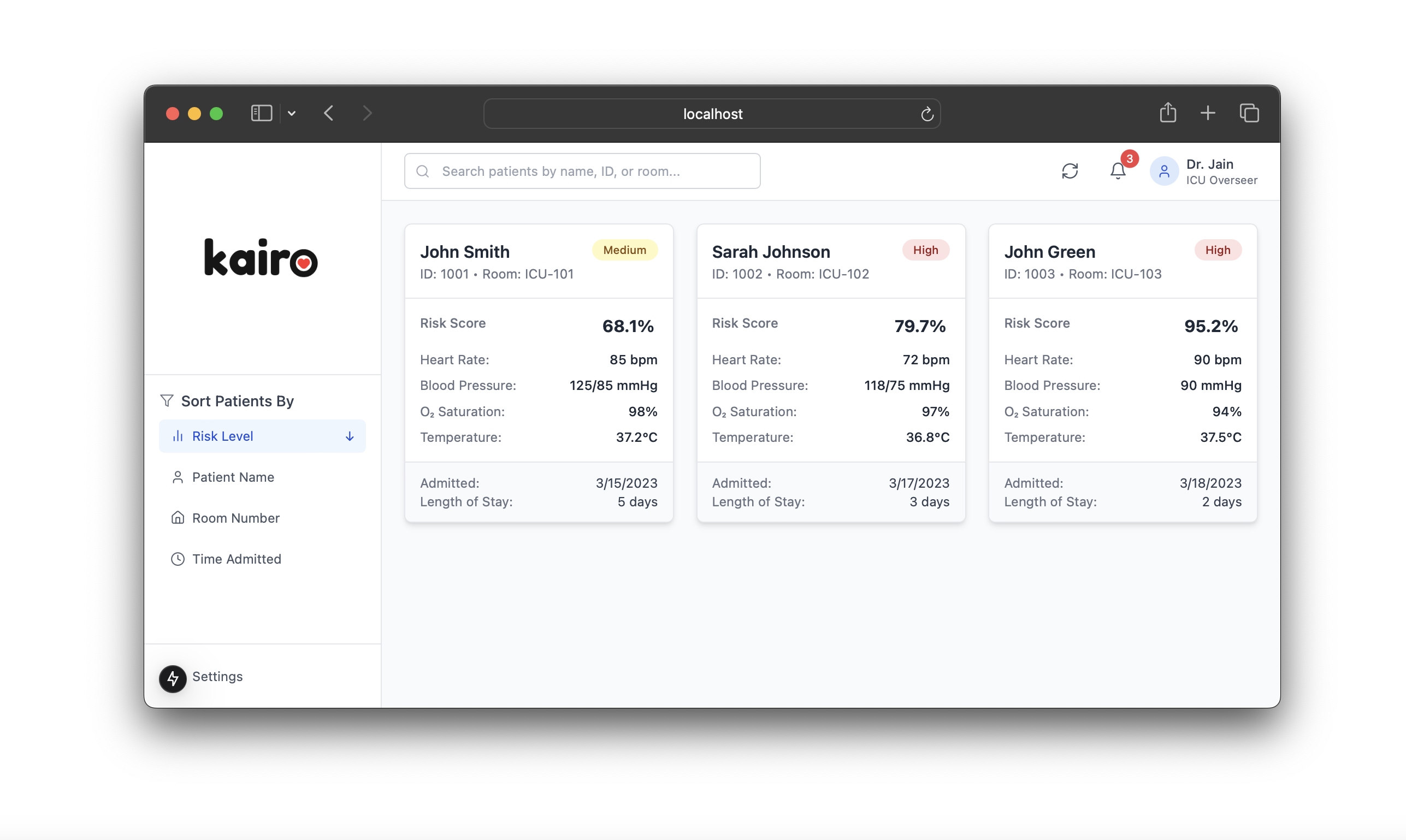Click Sarah Johnson's High risk badge

(x=925, y=250)
